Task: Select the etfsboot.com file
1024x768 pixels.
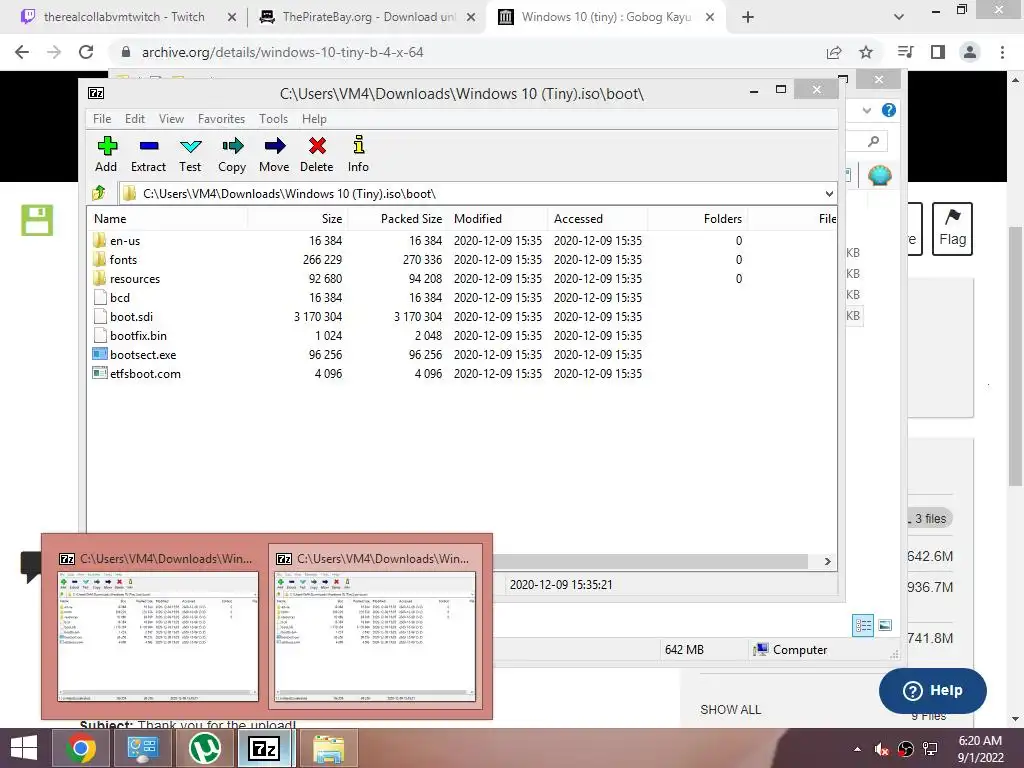Action: 145,374
